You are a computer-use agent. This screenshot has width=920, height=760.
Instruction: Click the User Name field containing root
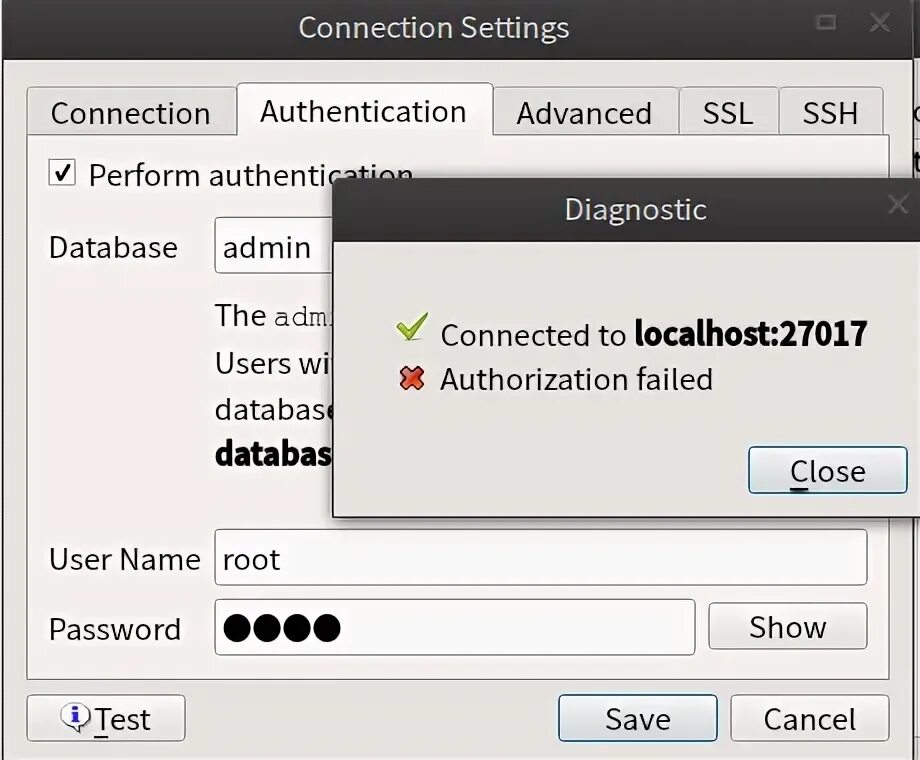click(540, 558)
